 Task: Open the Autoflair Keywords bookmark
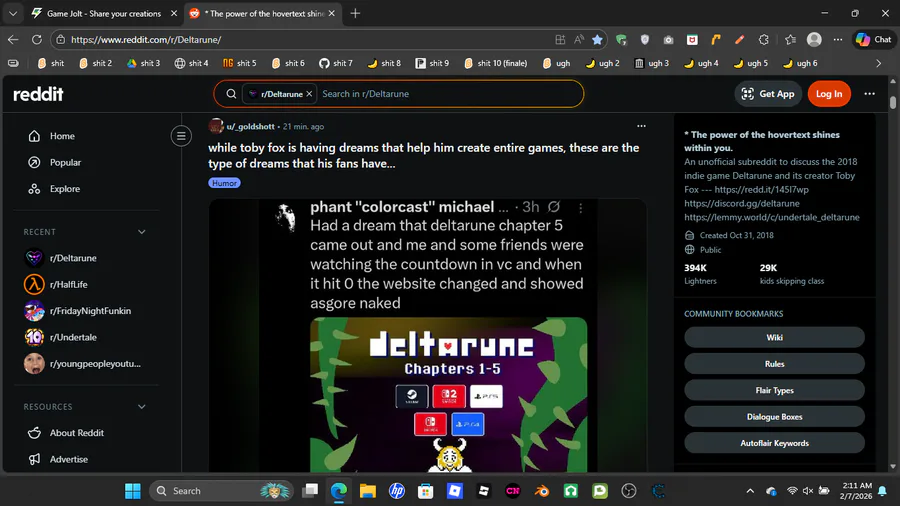[774, 443]
